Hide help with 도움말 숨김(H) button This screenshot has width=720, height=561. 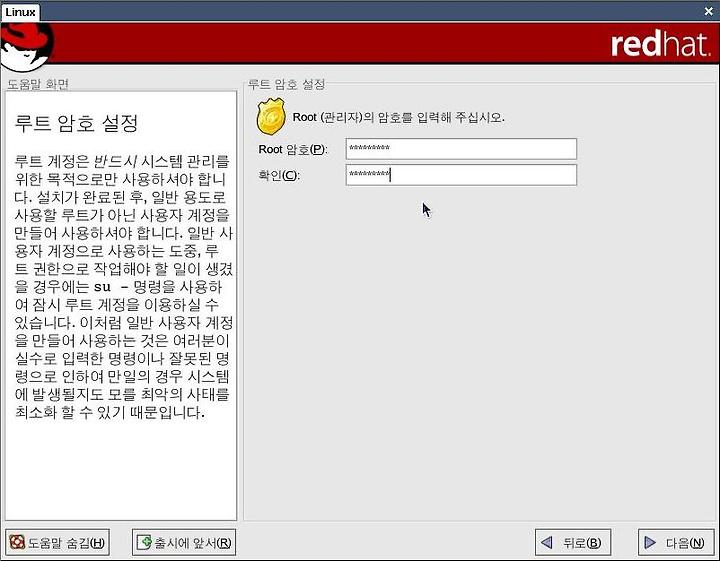pos(57,542)
